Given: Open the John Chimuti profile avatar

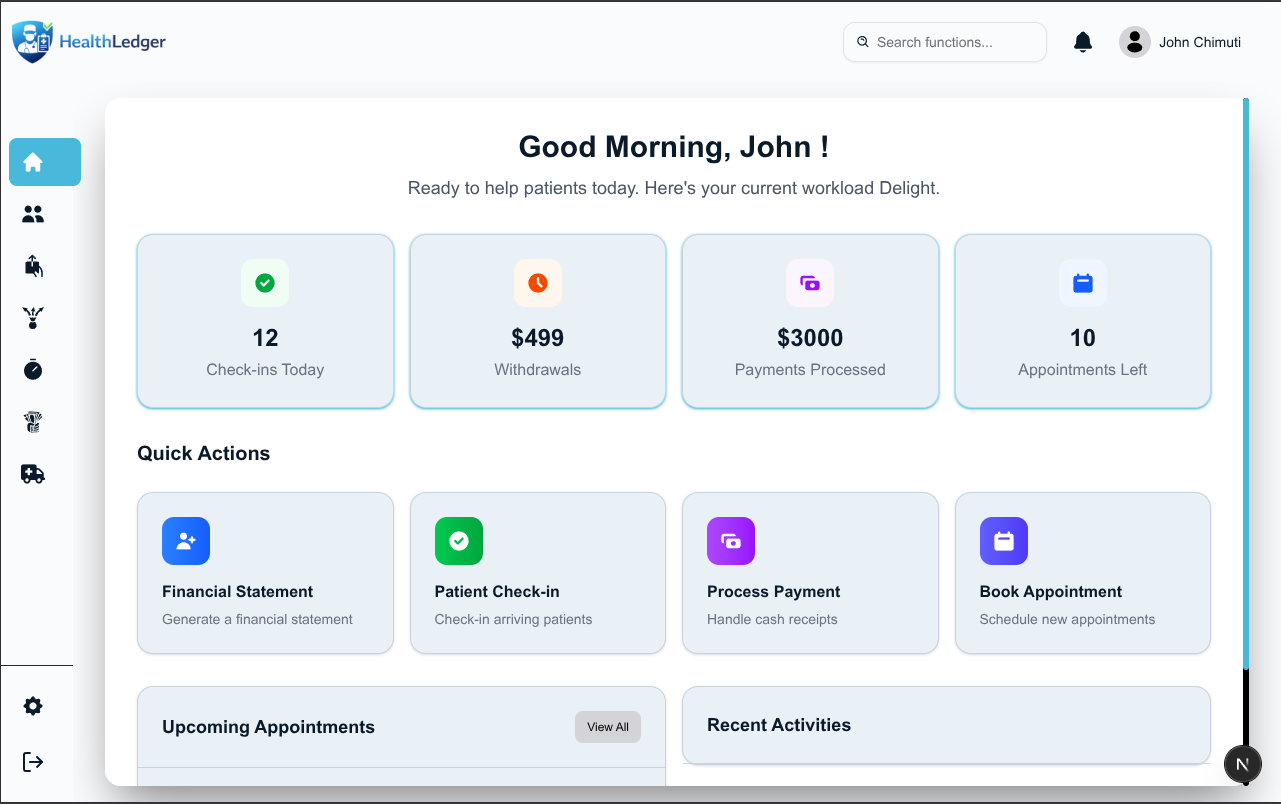Looking at the screenshot, I should pyautogui.click(x=1134, y=42).
